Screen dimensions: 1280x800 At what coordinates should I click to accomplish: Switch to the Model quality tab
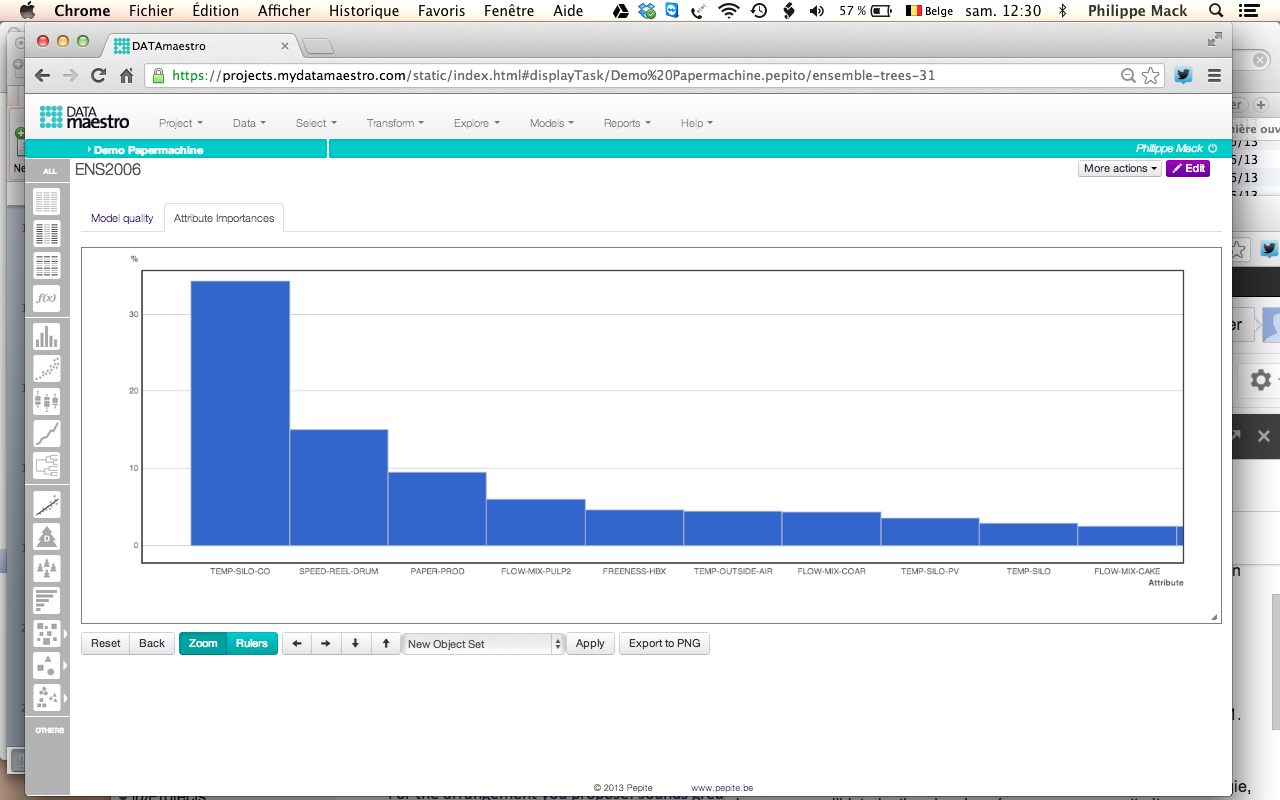(x=122, y=218)
